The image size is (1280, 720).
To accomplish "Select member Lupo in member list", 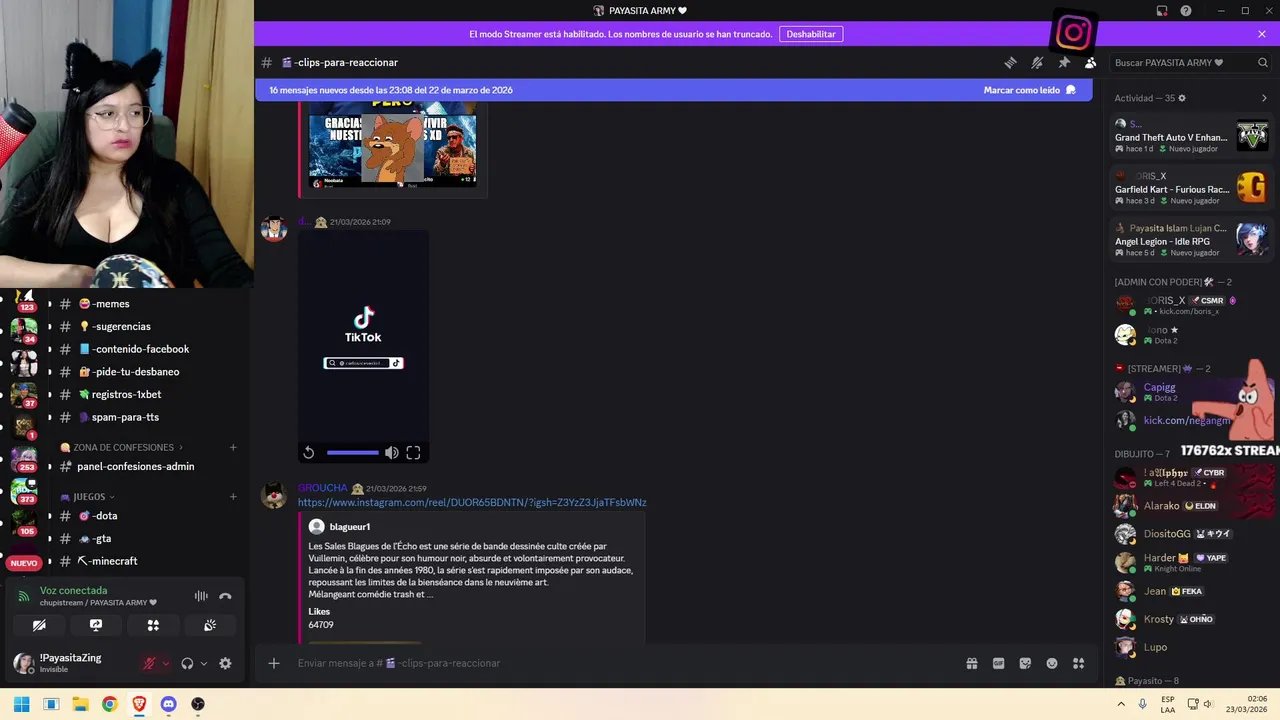I will click(1192, 647).
